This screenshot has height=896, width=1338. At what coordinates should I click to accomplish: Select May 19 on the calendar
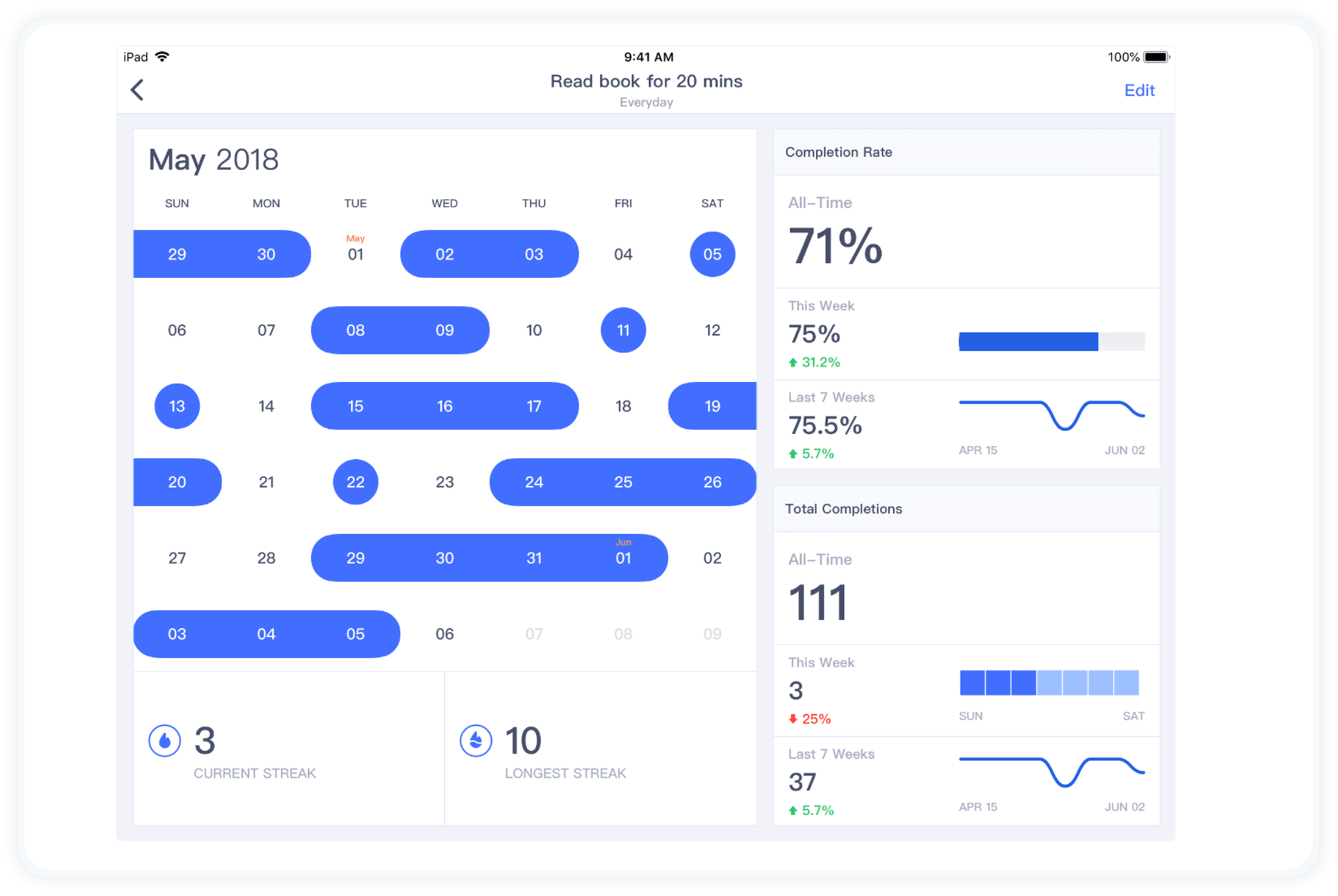click(712, 406)
